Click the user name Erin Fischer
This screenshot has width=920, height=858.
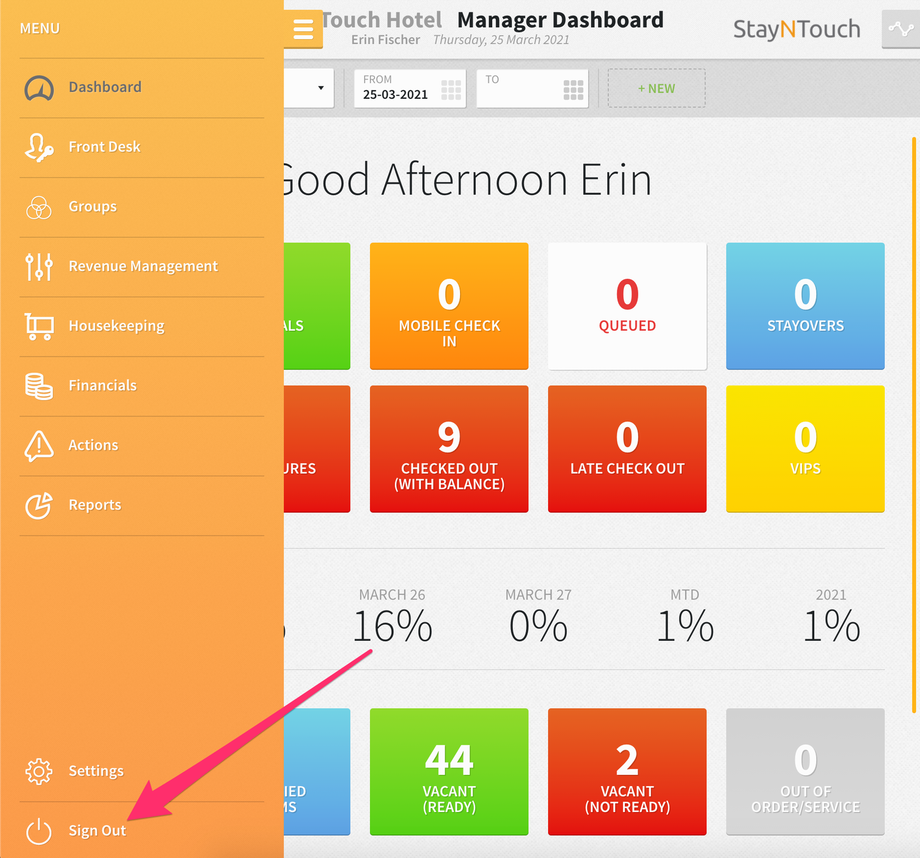[385, 40]
